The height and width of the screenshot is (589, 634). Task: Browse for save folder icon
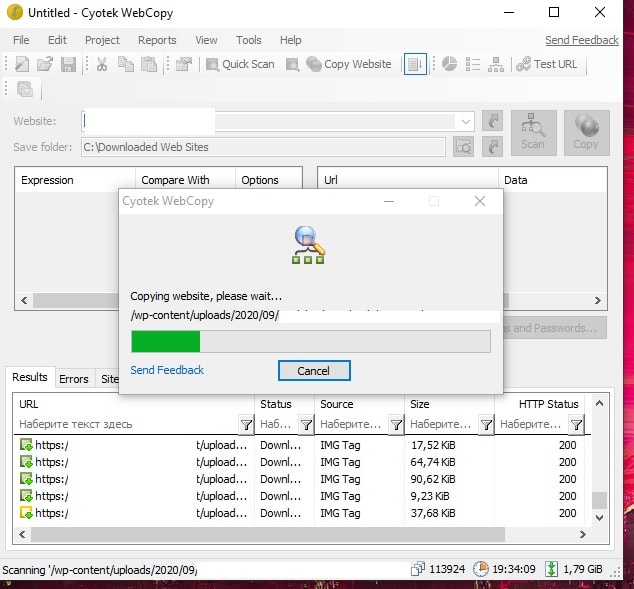[463, 146]
